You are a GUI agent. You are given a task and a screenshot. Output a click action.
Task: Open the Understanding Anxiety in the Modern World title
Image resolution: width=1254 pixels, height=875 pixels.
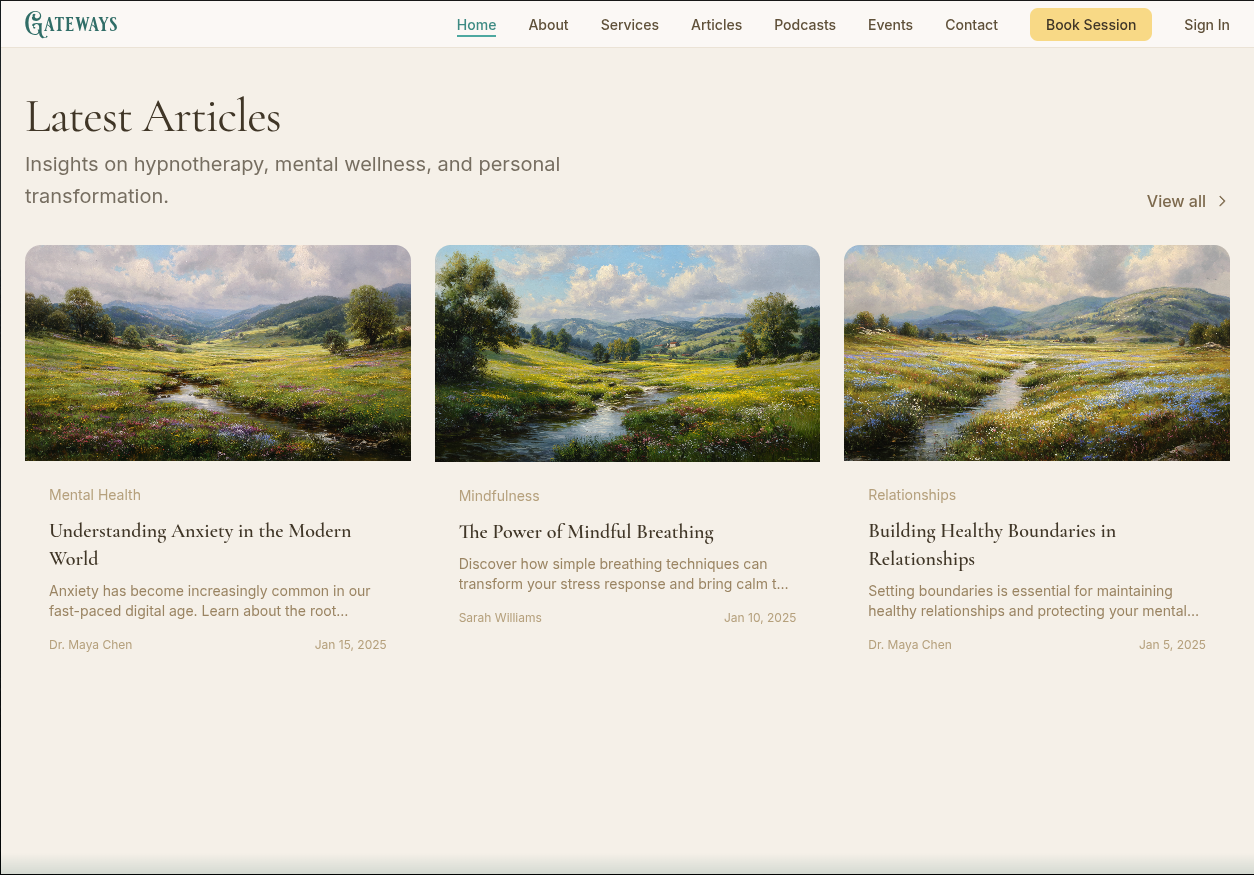[200, 544]
